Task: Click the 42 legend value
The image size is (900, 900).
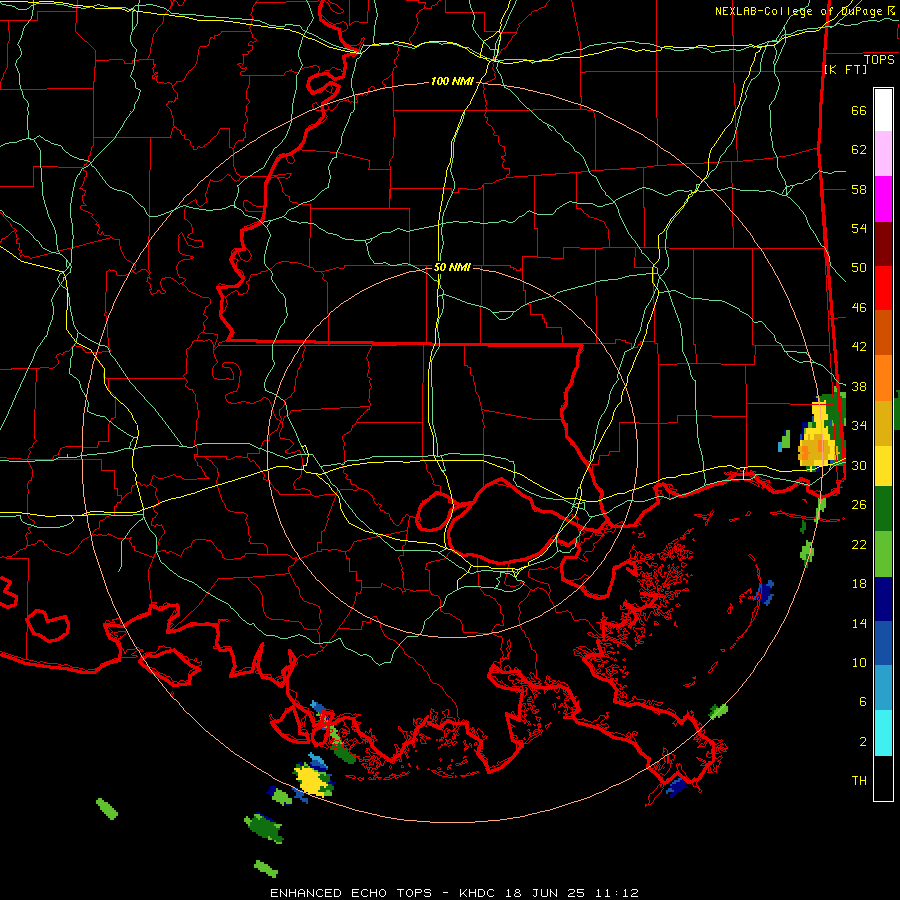Action: click(x=859, y=347)
